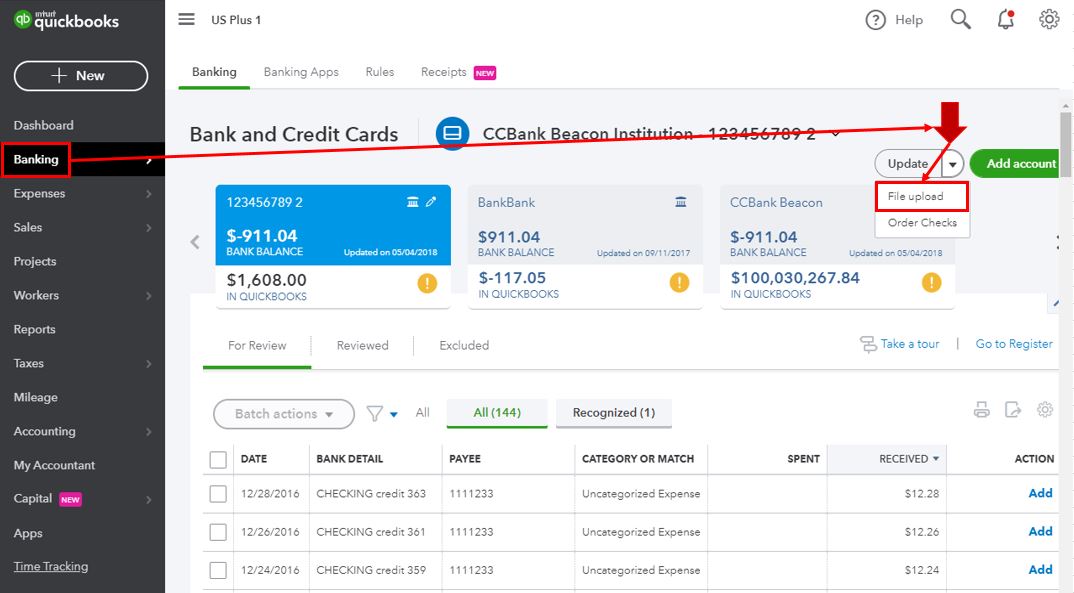Tick the select-all header checkbox
Viewport: 1074px width, 593px height.
218,459
